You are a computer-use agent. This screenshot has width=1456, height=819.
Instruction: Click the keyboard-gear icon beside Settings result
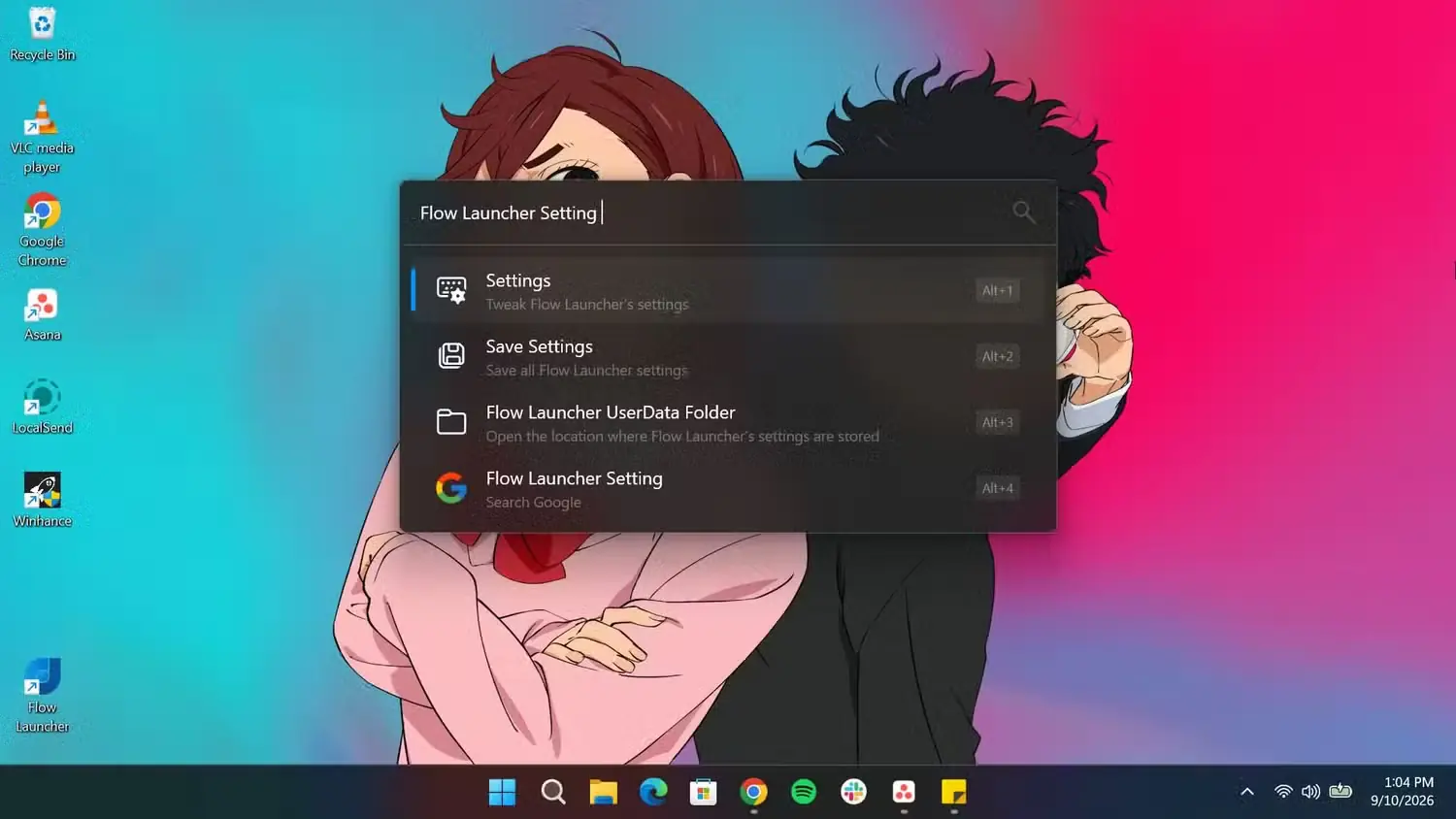coord(451,290)
